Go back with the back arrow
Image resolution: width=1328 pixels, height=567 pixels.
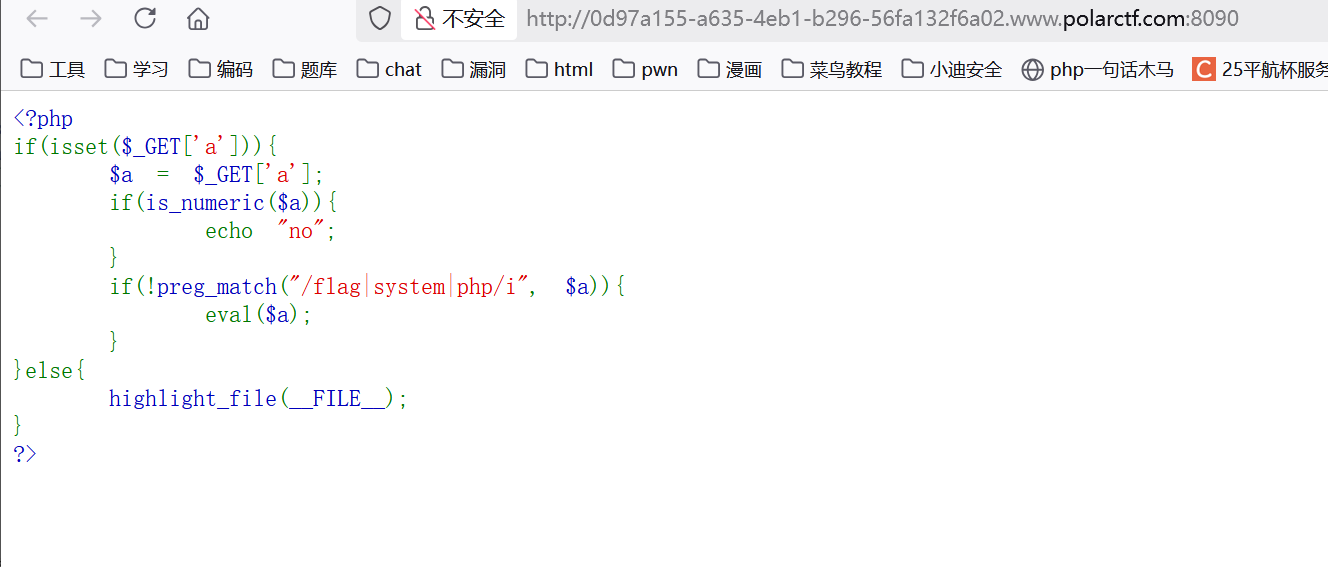click(37, 18)
